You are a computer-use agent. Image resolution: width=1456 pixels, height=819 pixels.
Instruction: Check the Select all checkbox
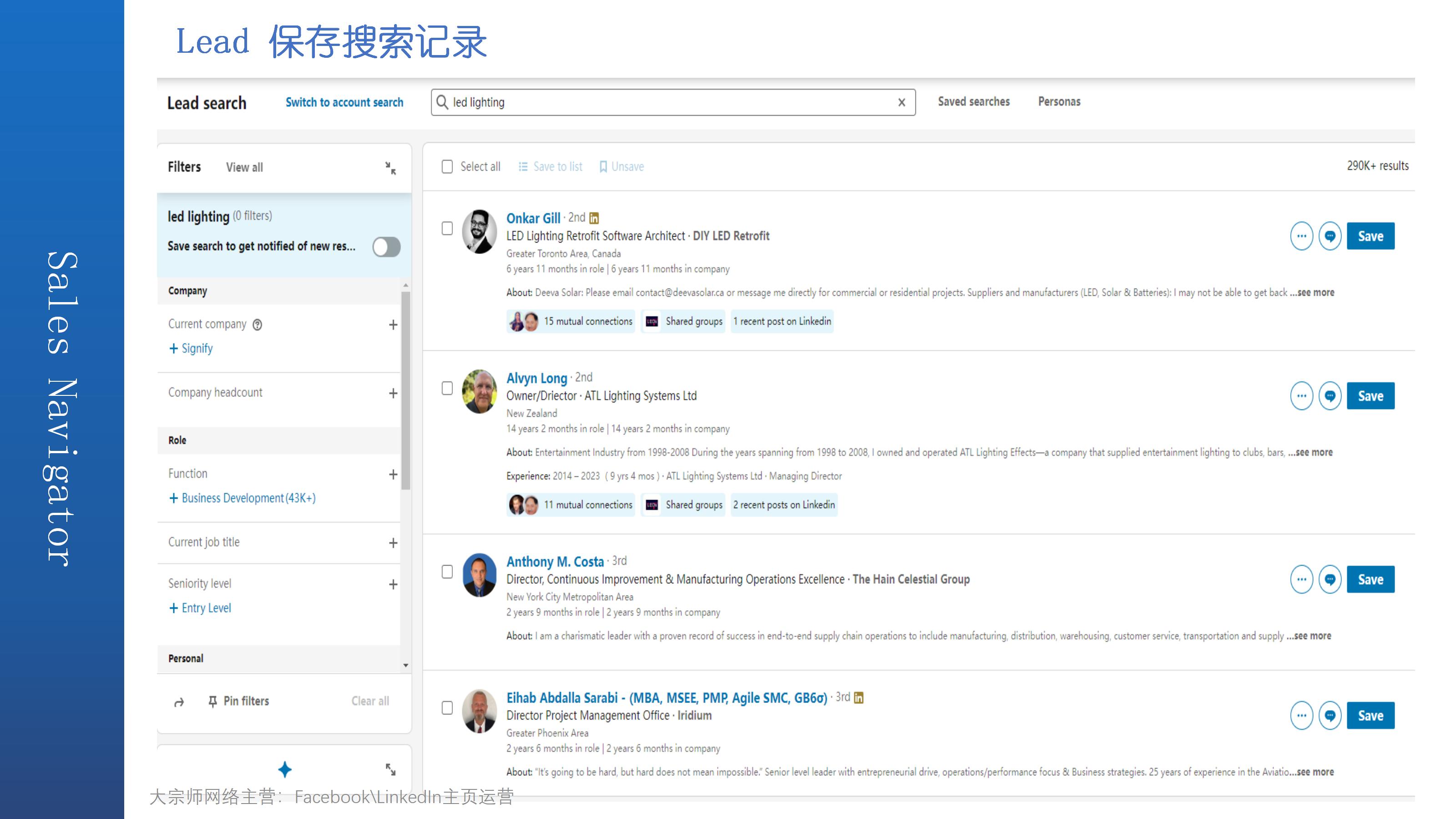coord(447,167)
